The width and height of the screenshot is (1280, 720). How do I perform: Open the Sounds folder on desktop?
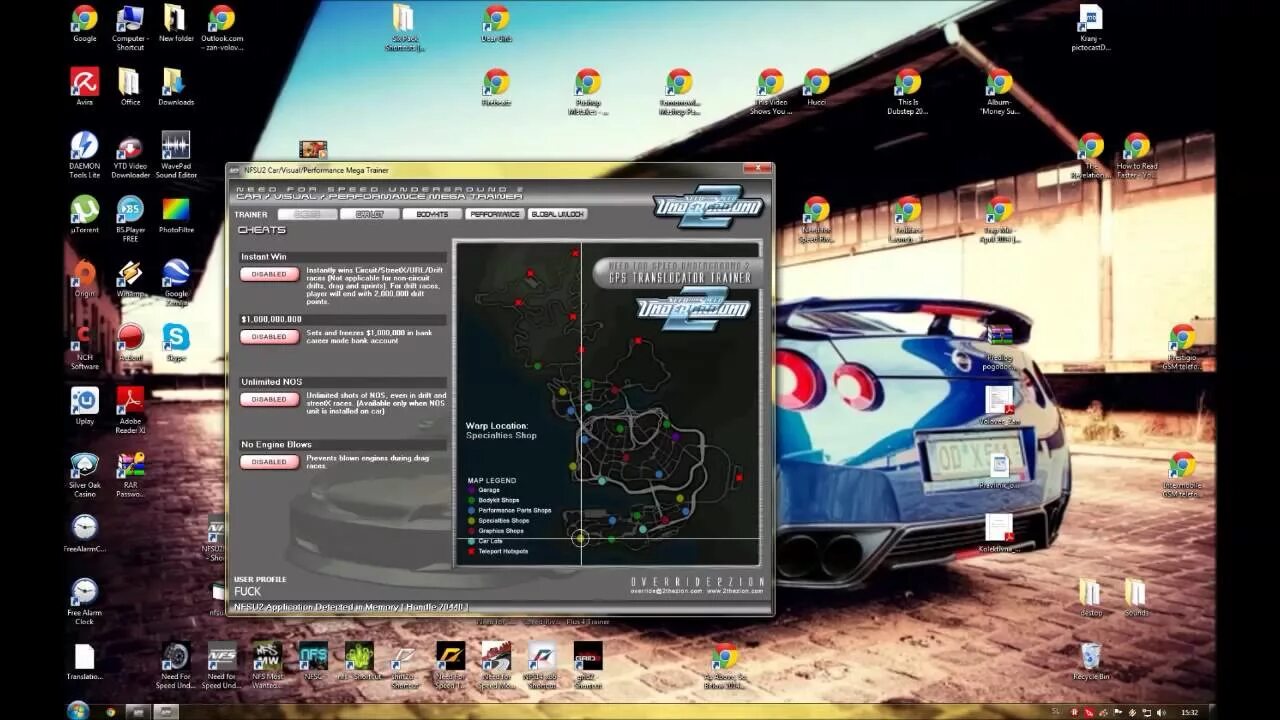1136,597
